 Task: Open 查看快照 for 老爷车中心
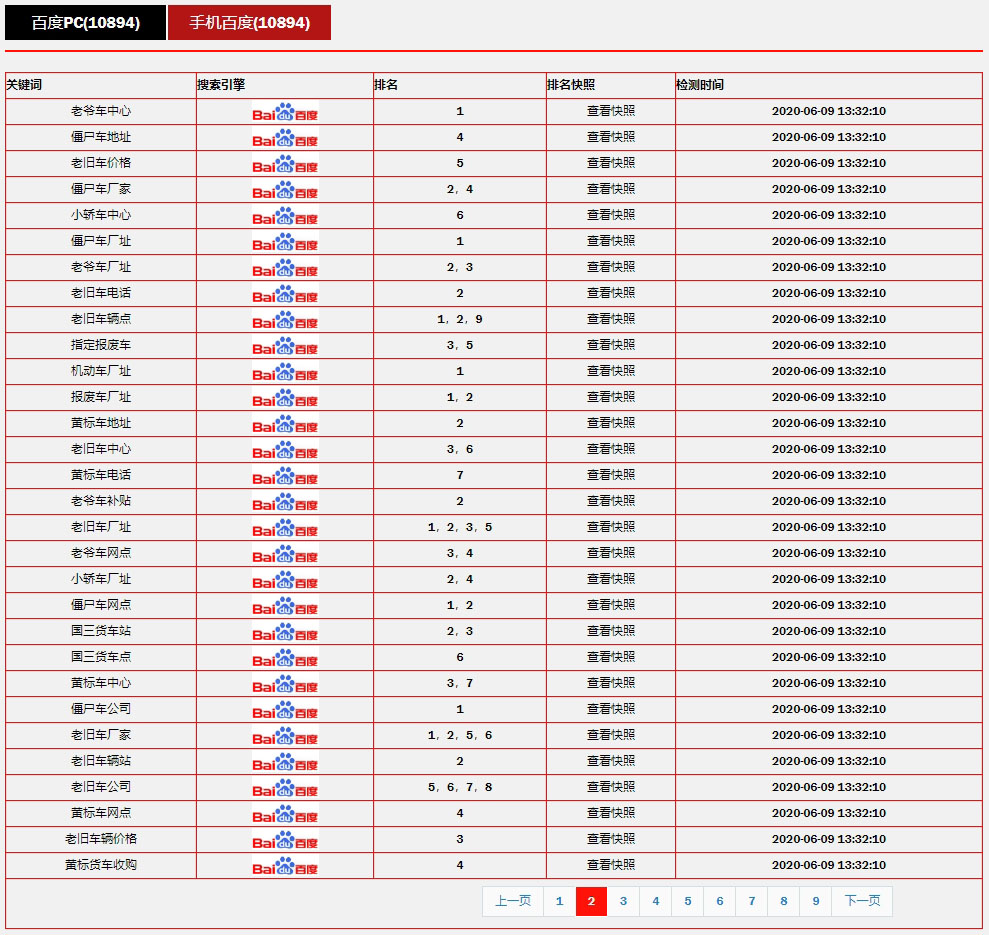pos(610,111)
